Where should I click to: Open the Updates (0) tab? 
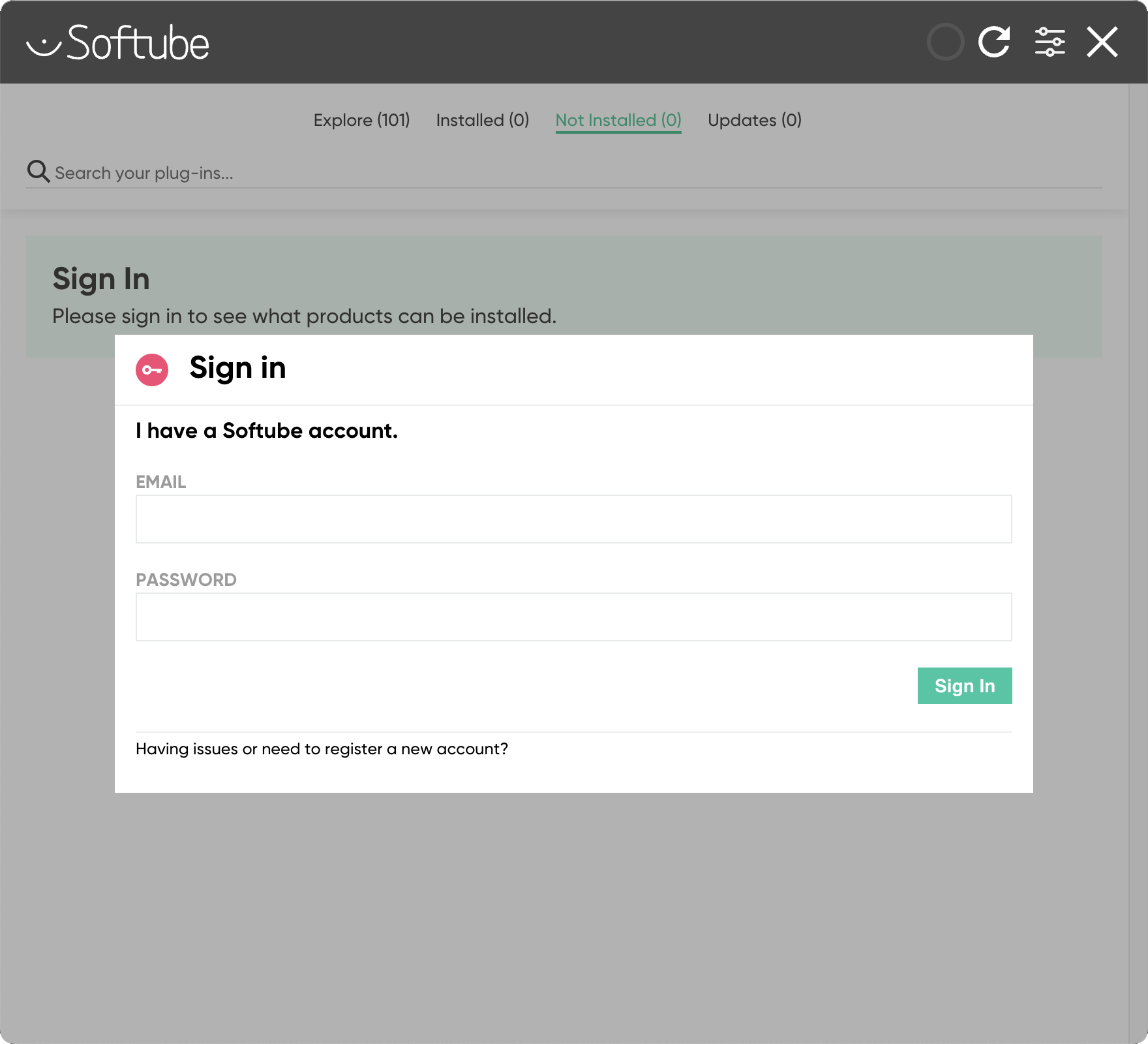coord(755,120)
